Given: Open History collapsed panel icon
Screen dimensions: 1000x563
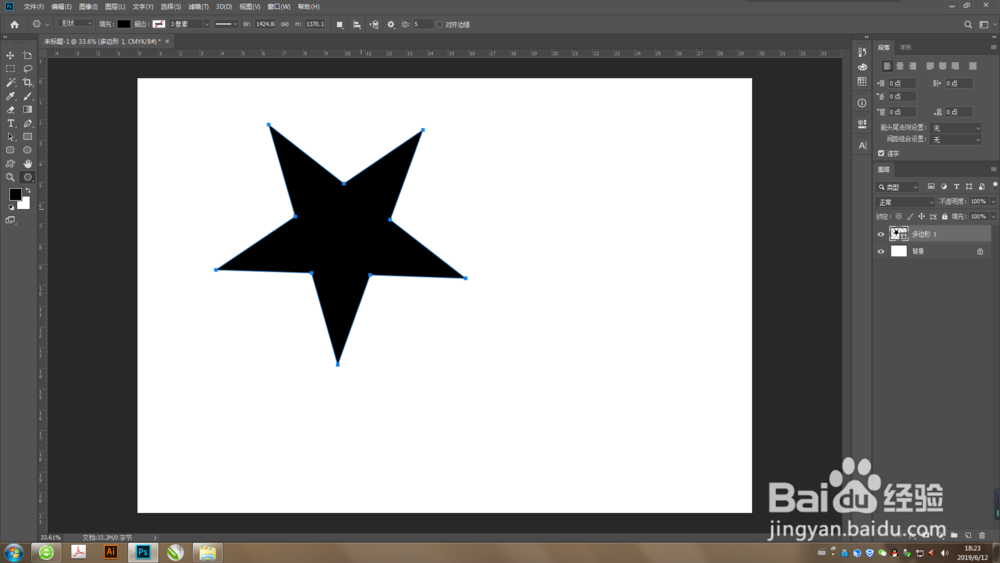Looking at the screenshot, I should pyautogui.click(x=862, y=52).
